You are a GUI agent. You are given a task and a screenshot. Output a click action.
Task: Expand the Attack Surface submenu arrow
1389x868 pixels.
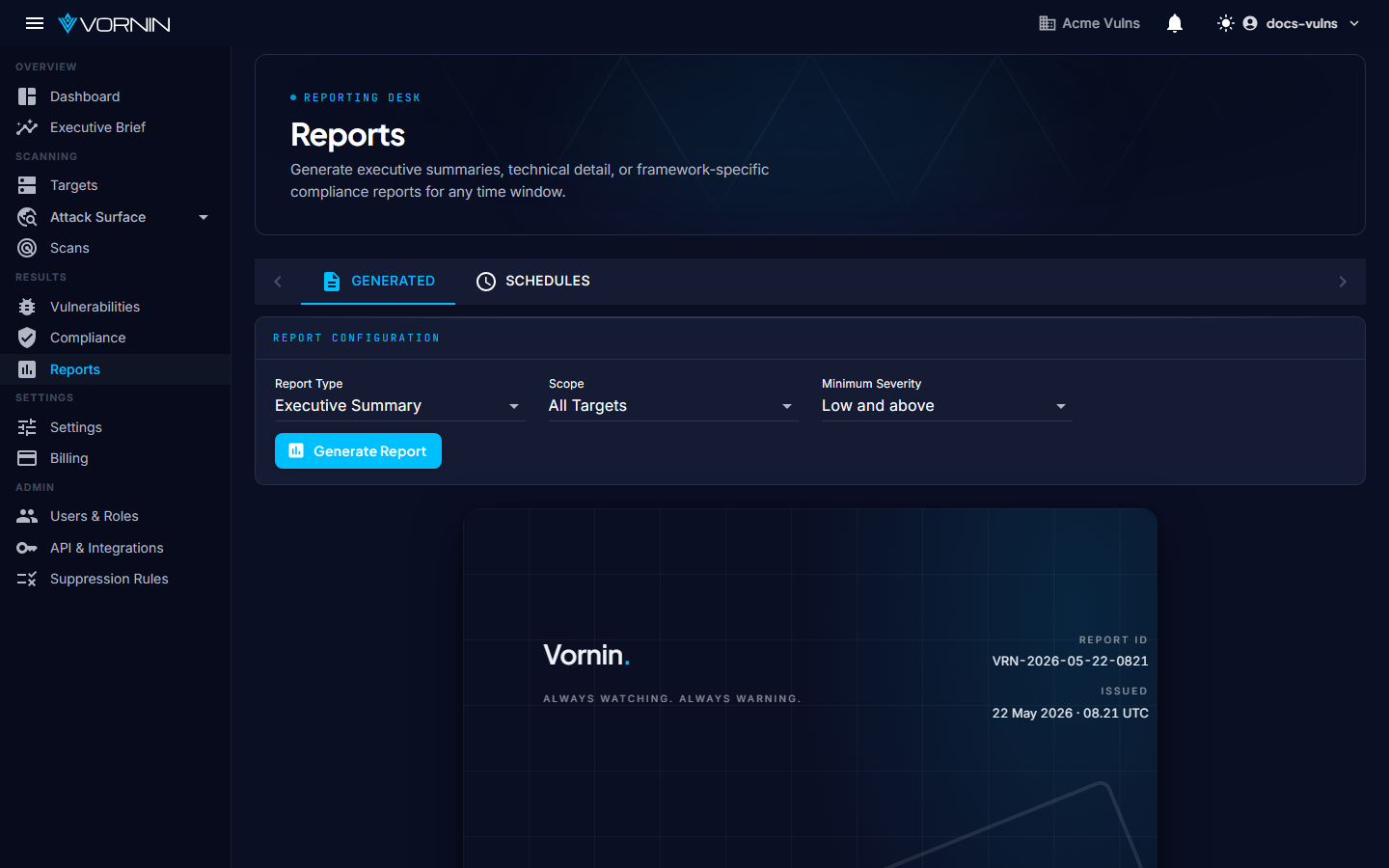pos(204,217)
